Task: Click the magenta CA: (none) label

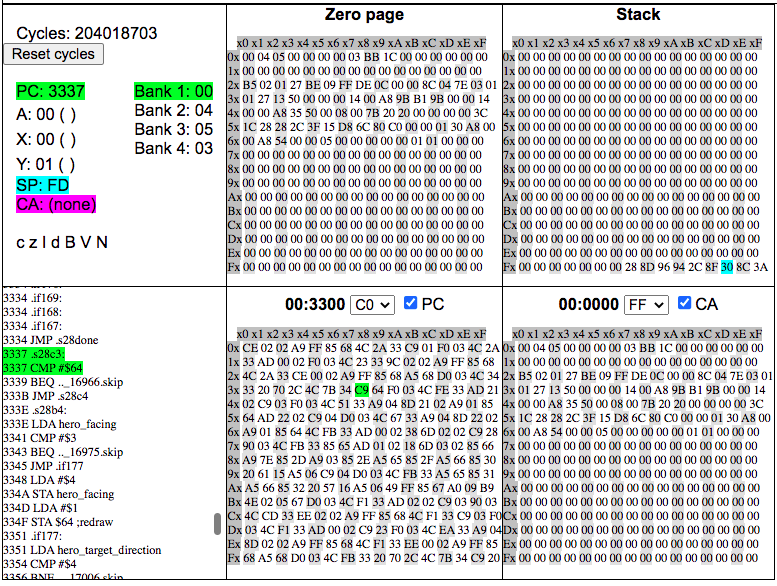Action: [56, 204]
